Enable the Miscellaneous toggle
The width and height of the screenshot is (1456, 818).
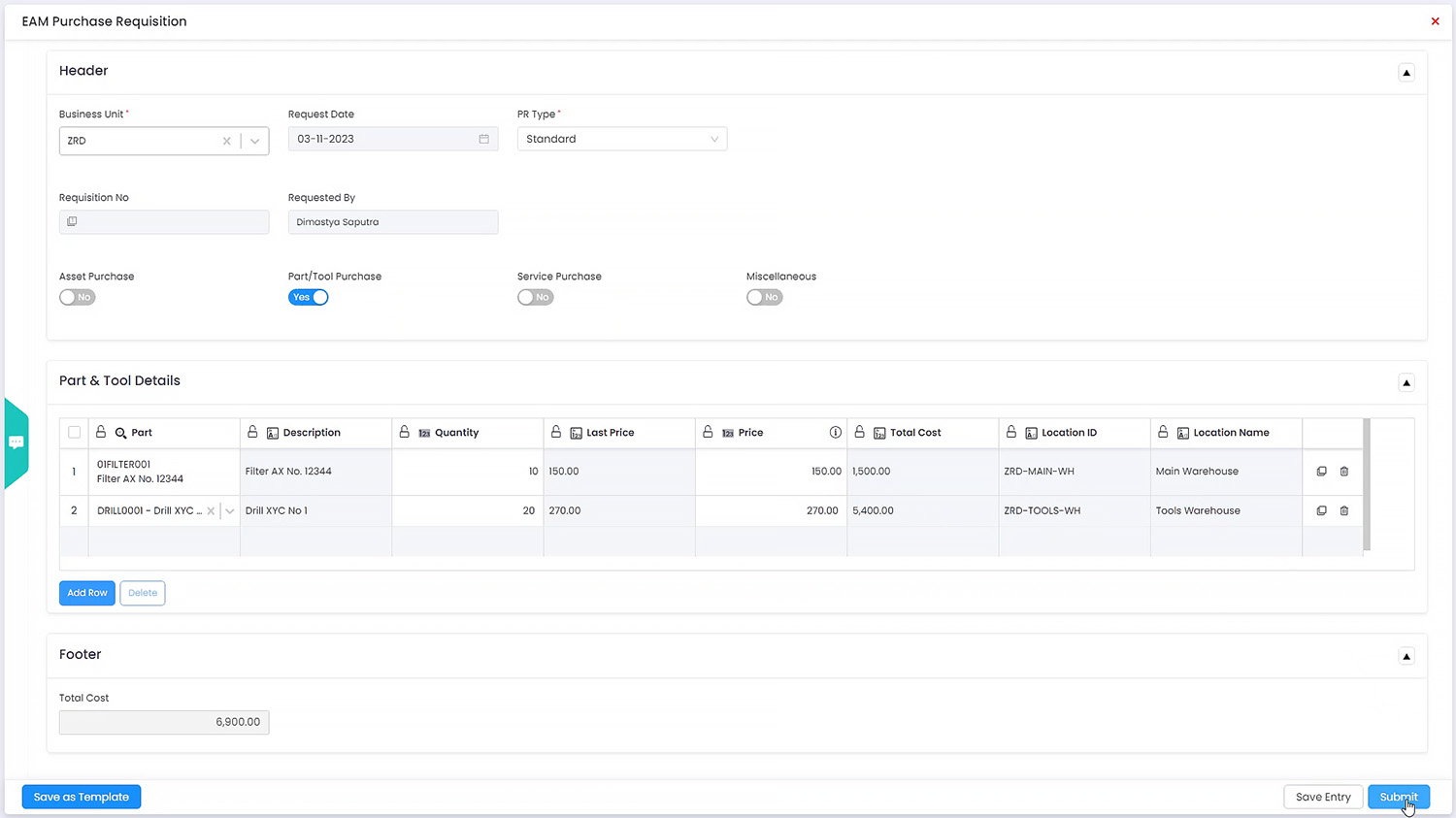click(x=765, y=298)
